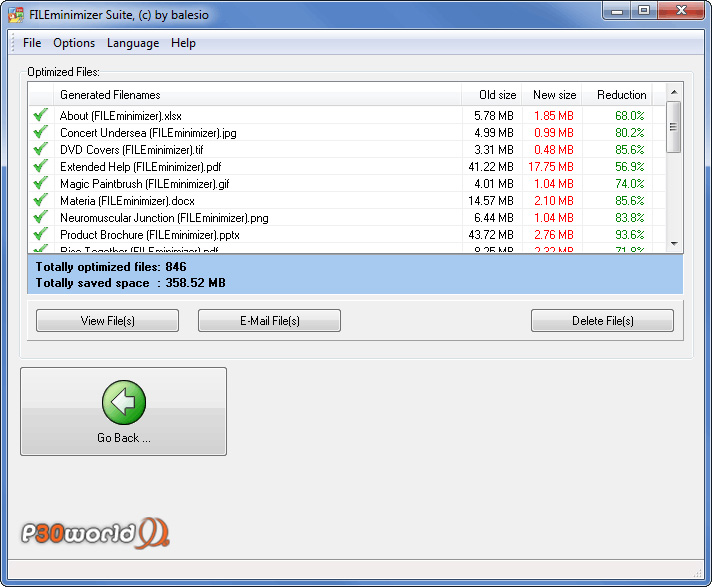Viewport: 712px width, 587px height.
Task: Click the 41.22 MB old size value
Action: point(491,167)
